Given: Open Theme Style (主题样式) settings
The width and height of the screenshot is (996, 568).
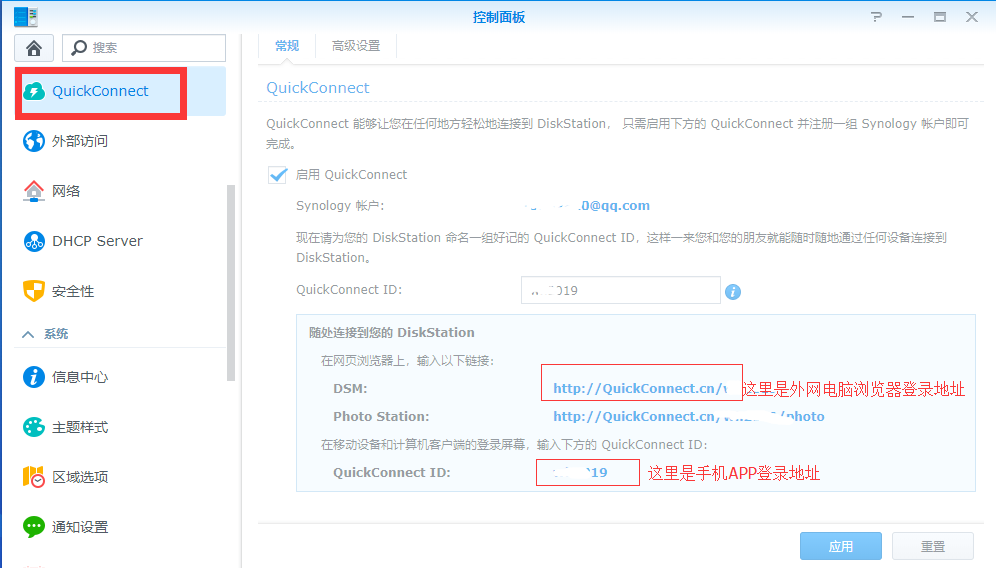Looking at the screenshot, I should (x=80, y=427).
